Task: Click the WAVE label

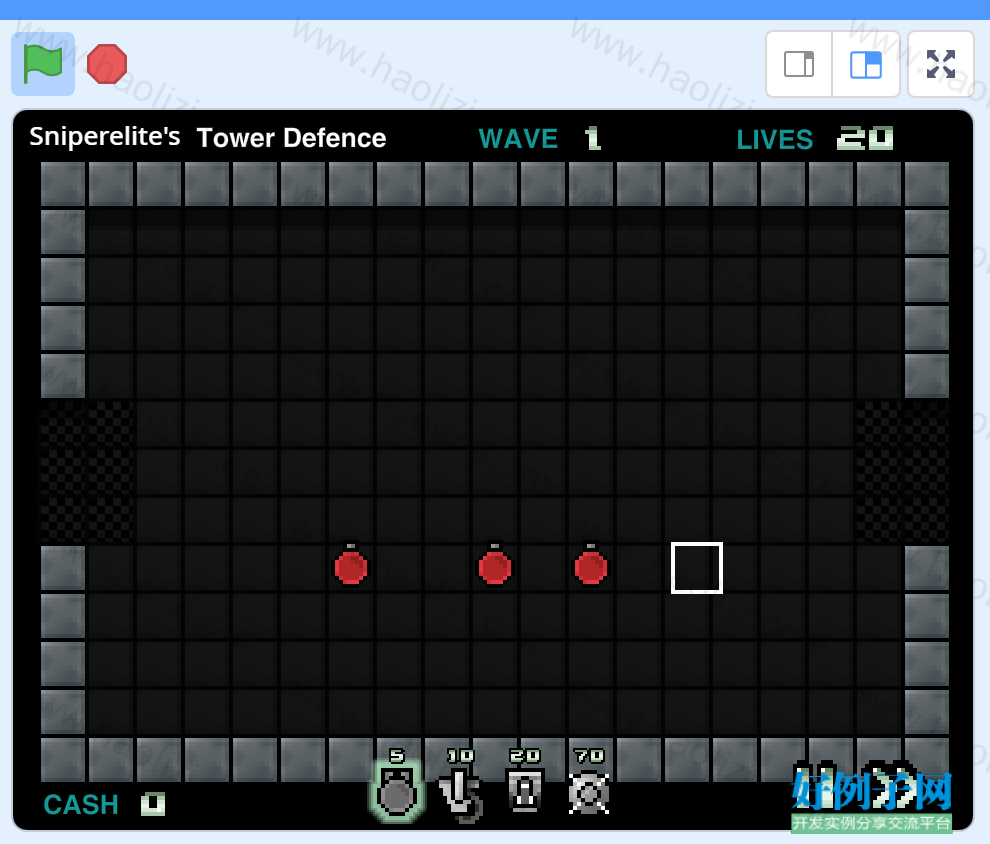Action: (x=518, y=139)
